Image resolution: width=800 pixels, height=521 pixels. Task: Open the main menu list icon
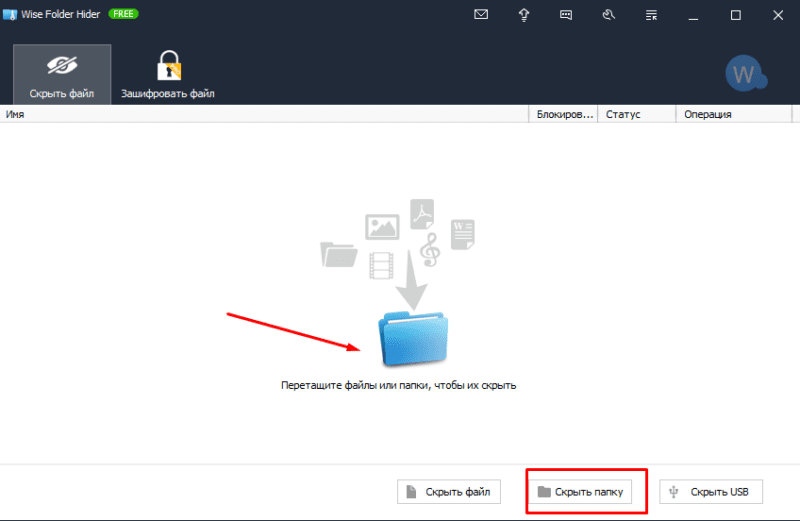[651, 15]
